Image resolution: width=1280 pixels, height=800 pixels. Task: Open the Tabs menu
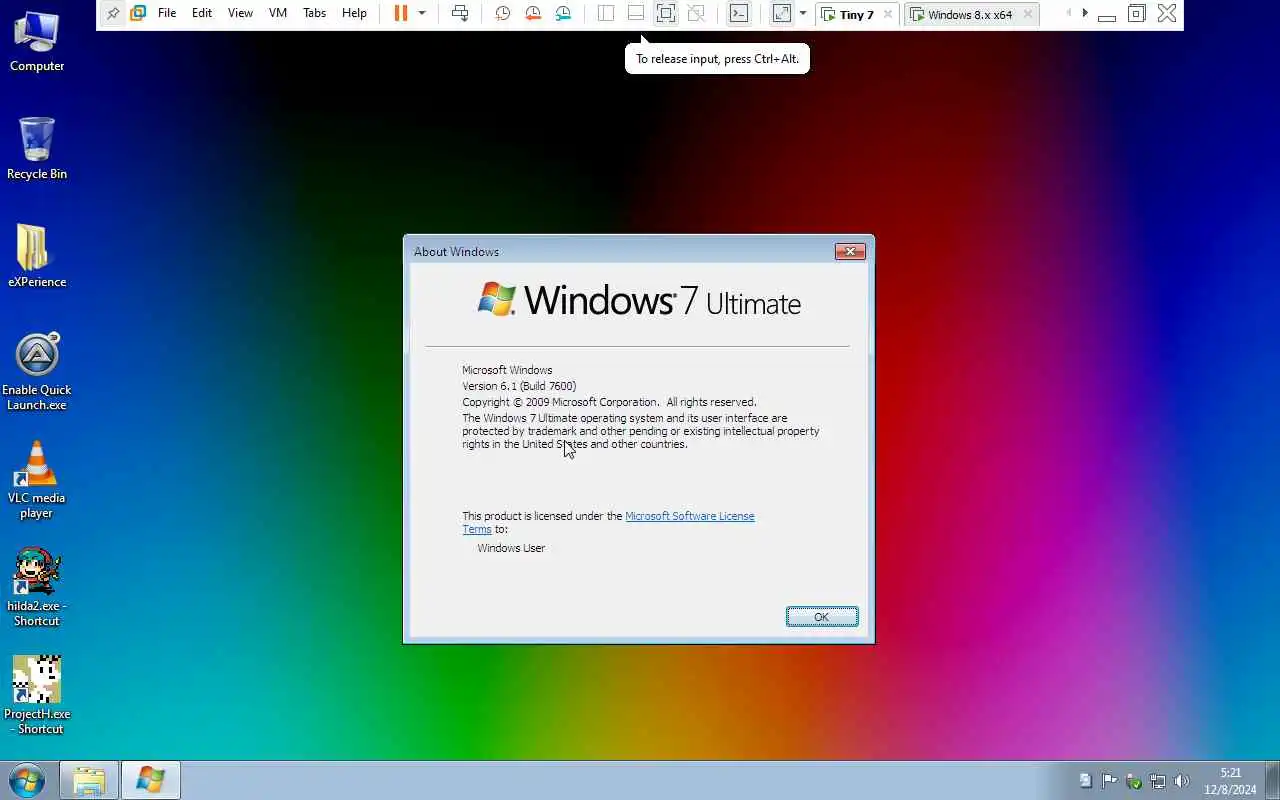point(315,13)
